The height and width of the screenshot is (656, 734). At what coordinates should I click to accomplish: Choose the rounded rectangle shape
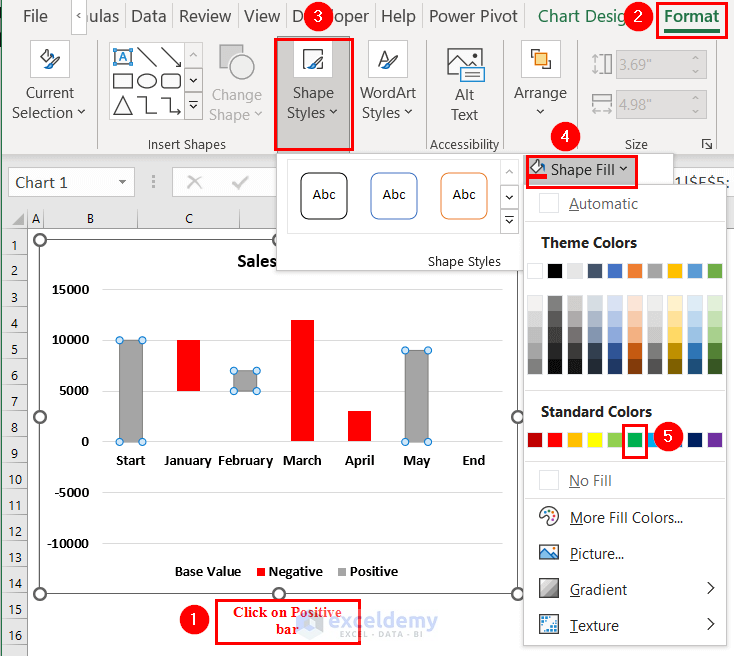(171, 81)
